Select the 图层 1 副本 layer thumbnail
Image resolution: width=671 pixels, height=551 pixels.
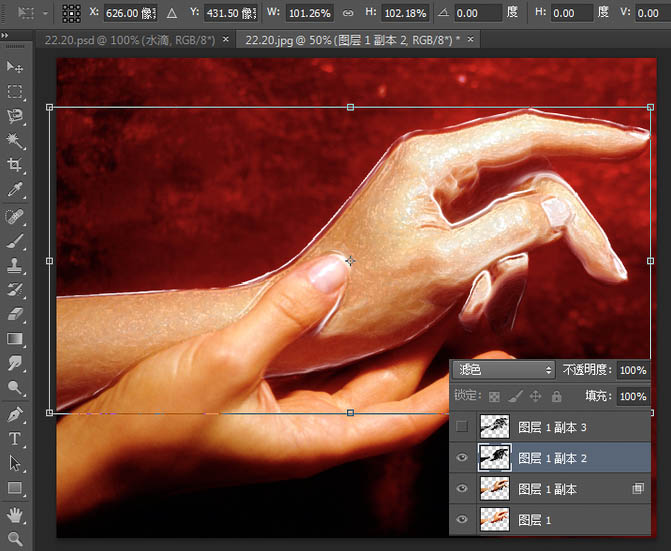495,488
